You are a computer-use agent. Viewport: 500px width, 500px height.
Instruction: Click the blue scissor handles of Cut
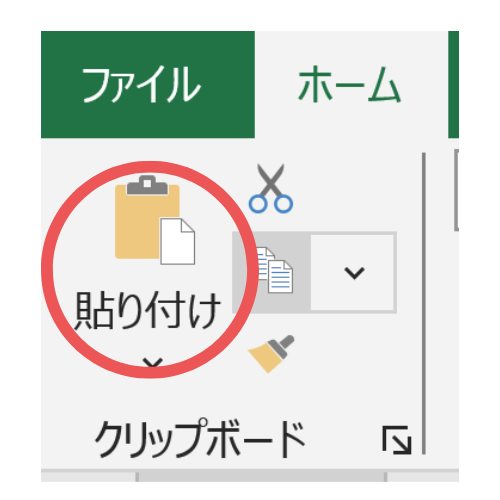[271, 204]
